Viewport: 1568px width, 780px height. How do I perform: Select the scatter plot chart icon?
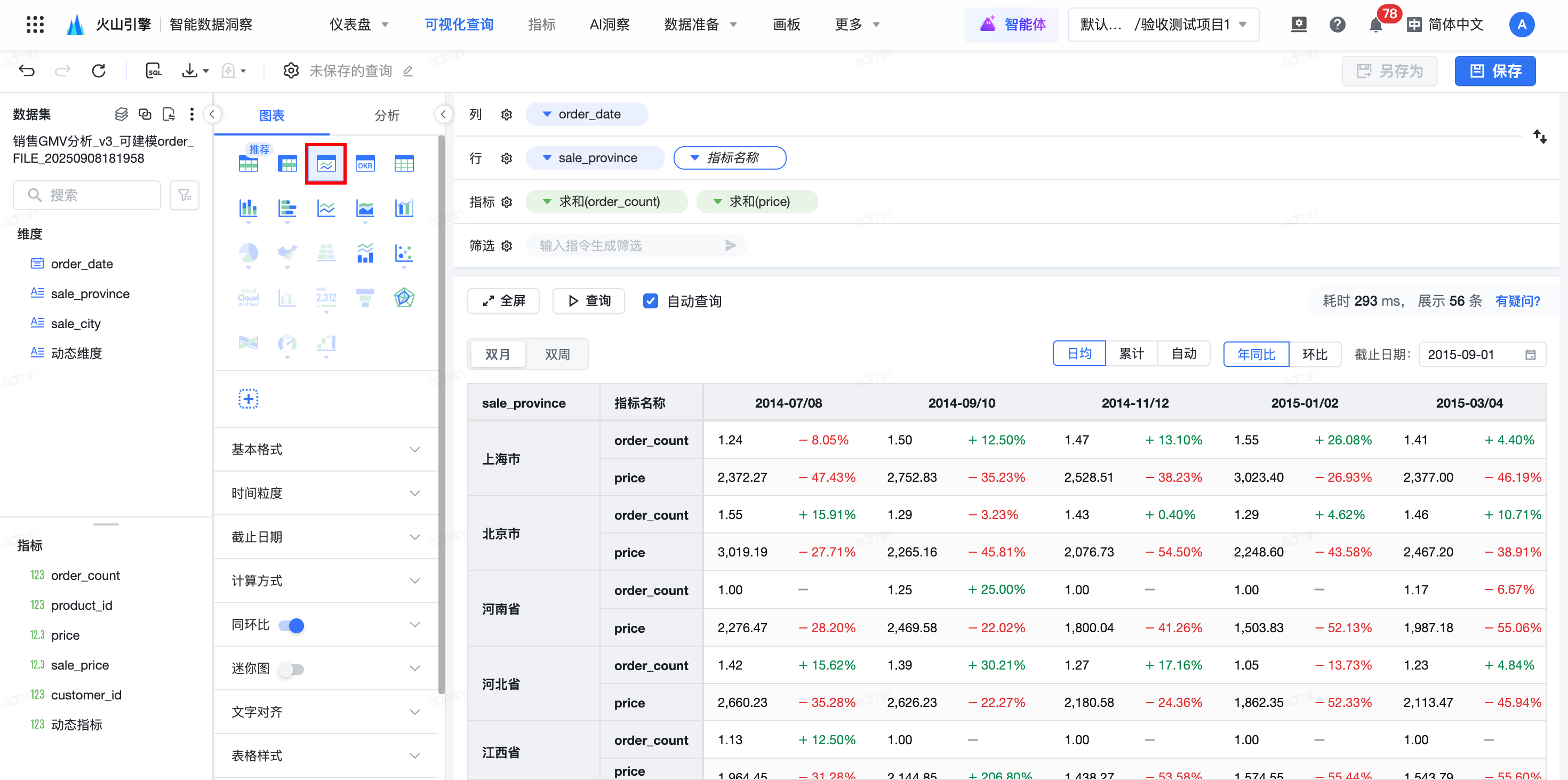(404, 253)
